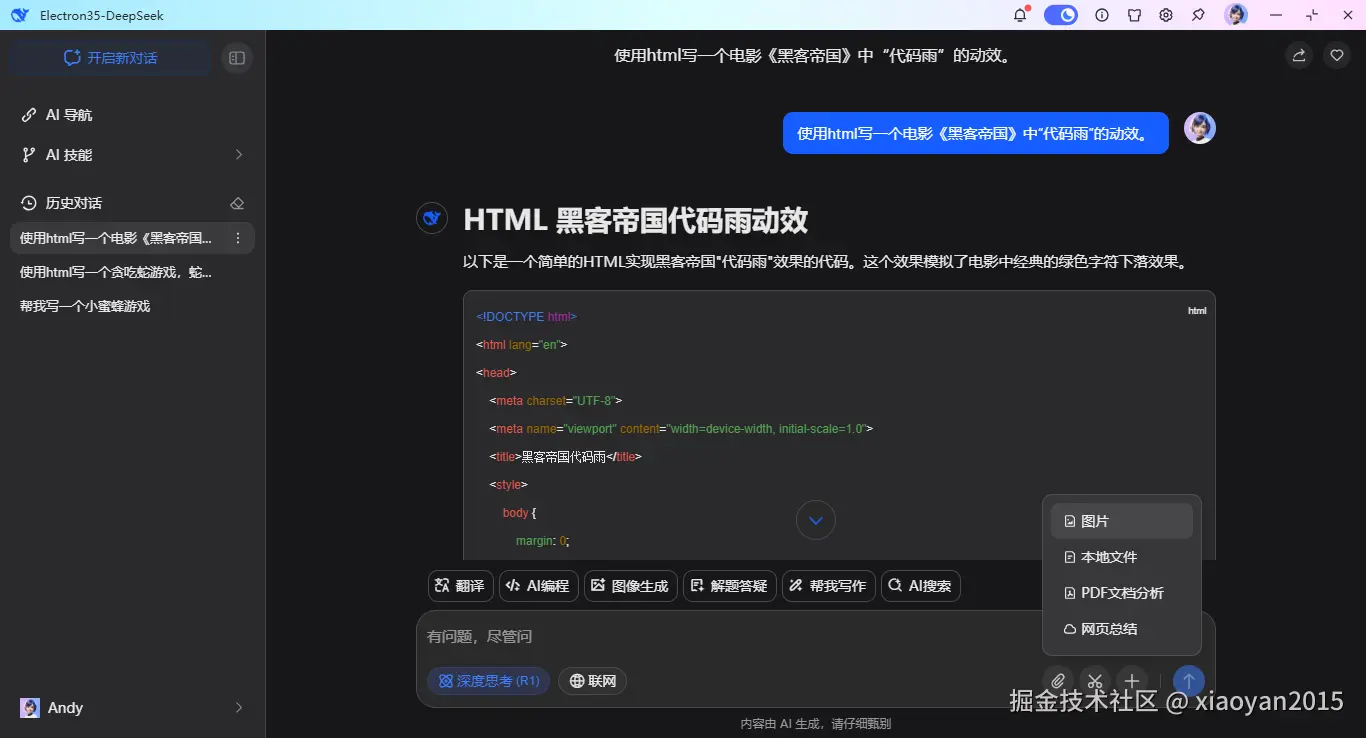Select the AI编程 shortcut above the input box
The width and height of the screenshot is (1366, 738).
tap(538, 586)
